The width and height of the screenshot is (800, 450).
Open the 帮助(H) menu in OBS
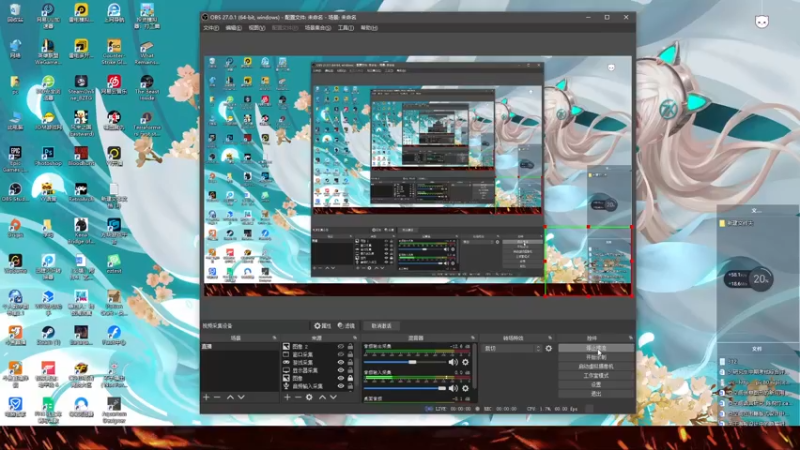tap(369, 28)
